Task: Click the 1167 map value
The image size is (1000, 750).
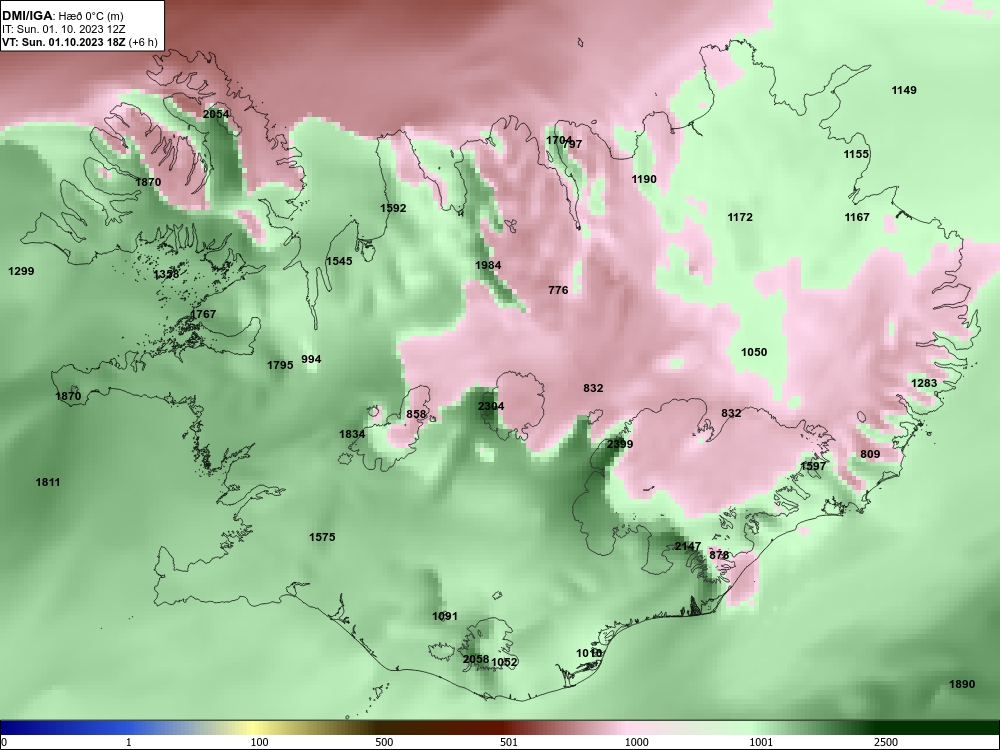Action: 857,217
